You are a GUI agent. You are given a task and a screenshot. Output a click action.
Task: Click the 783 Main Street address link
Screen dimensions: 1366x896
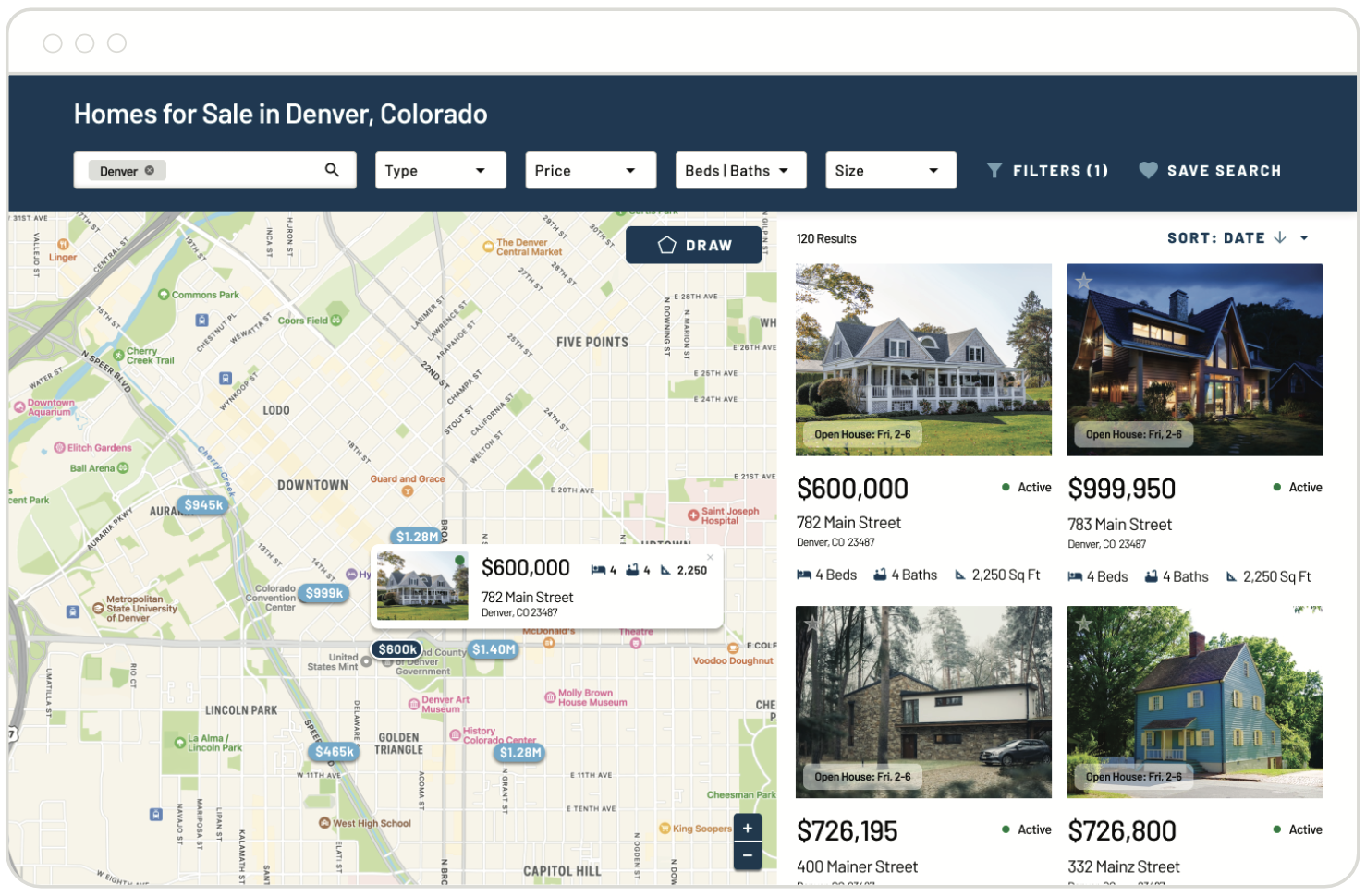point(1119,525)
